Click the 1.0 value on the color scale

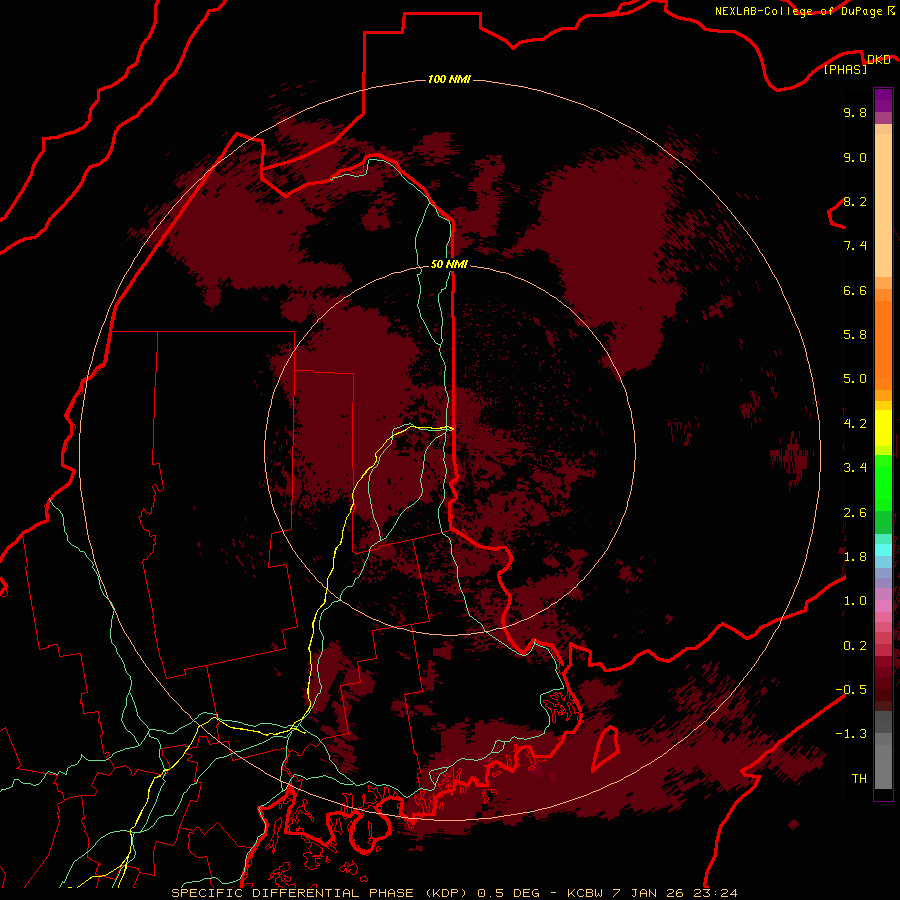[855, 601]
